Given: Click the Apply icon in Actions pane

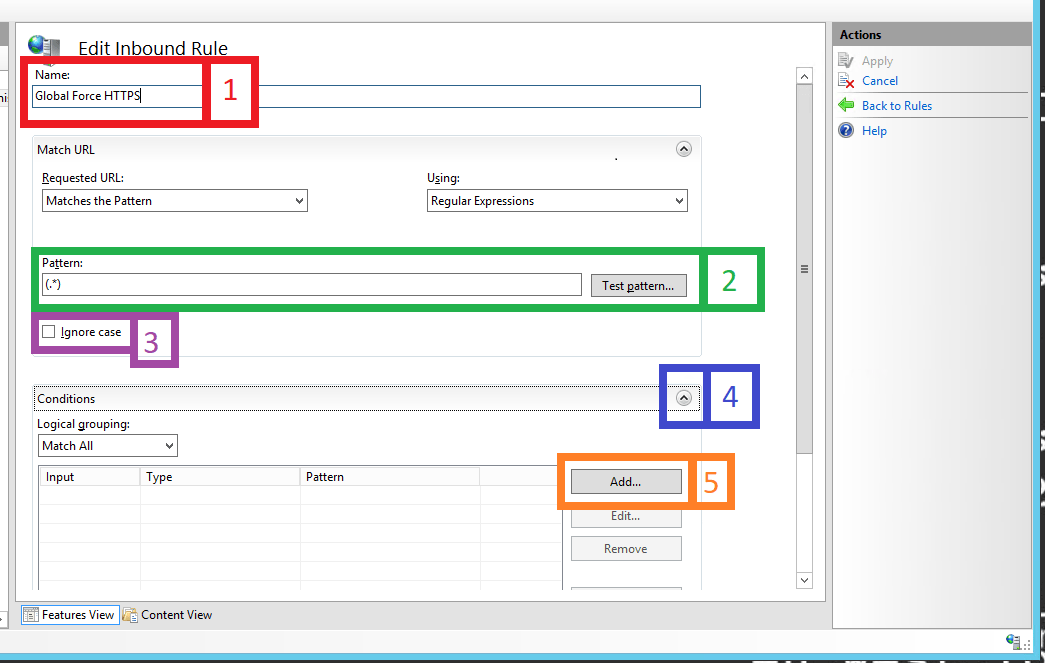Looking at the screenshot, I should [x=846, y=61].
